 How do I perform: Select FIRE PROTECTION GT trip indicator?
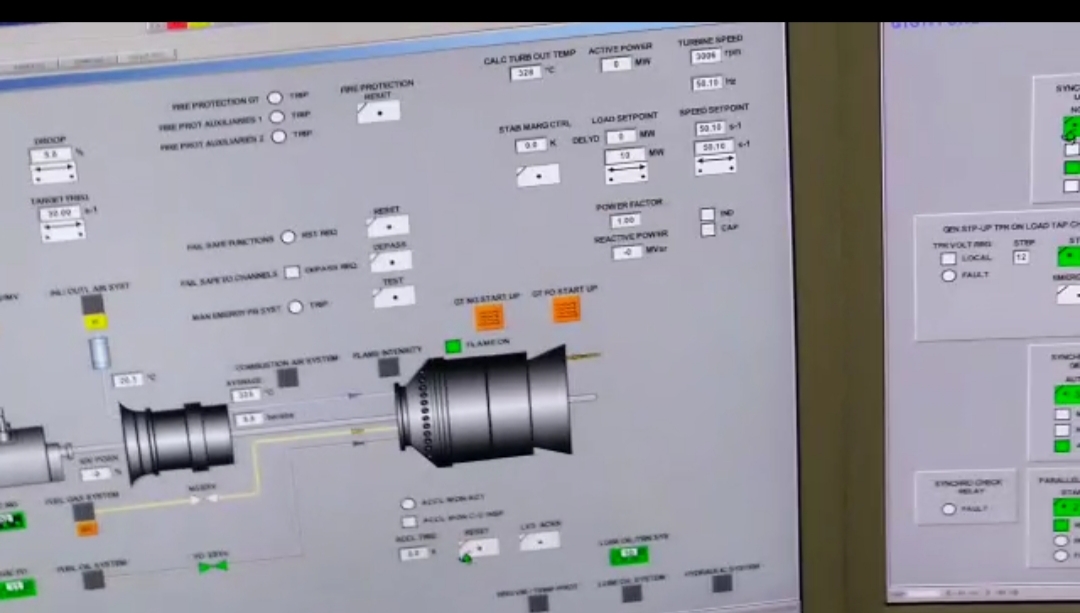coord(275,98)
